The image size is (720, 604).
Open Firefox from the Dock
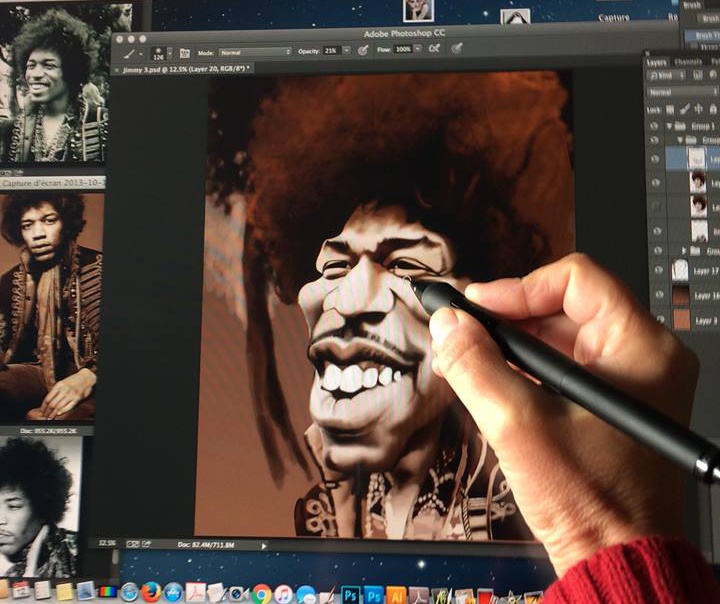coord(151,593)
